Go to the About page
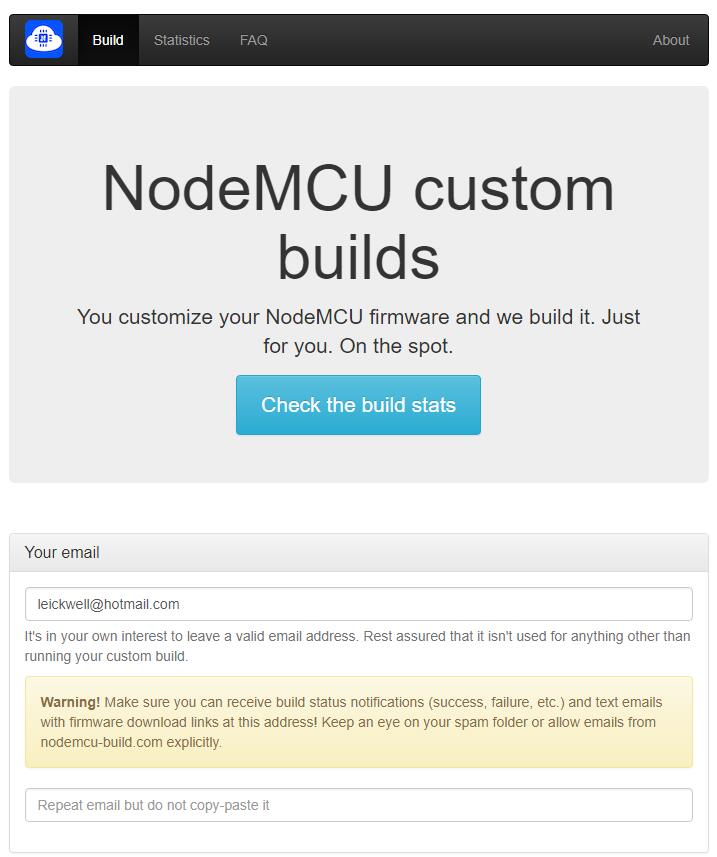Screen dimensions: 717x857 coord(670,40)
